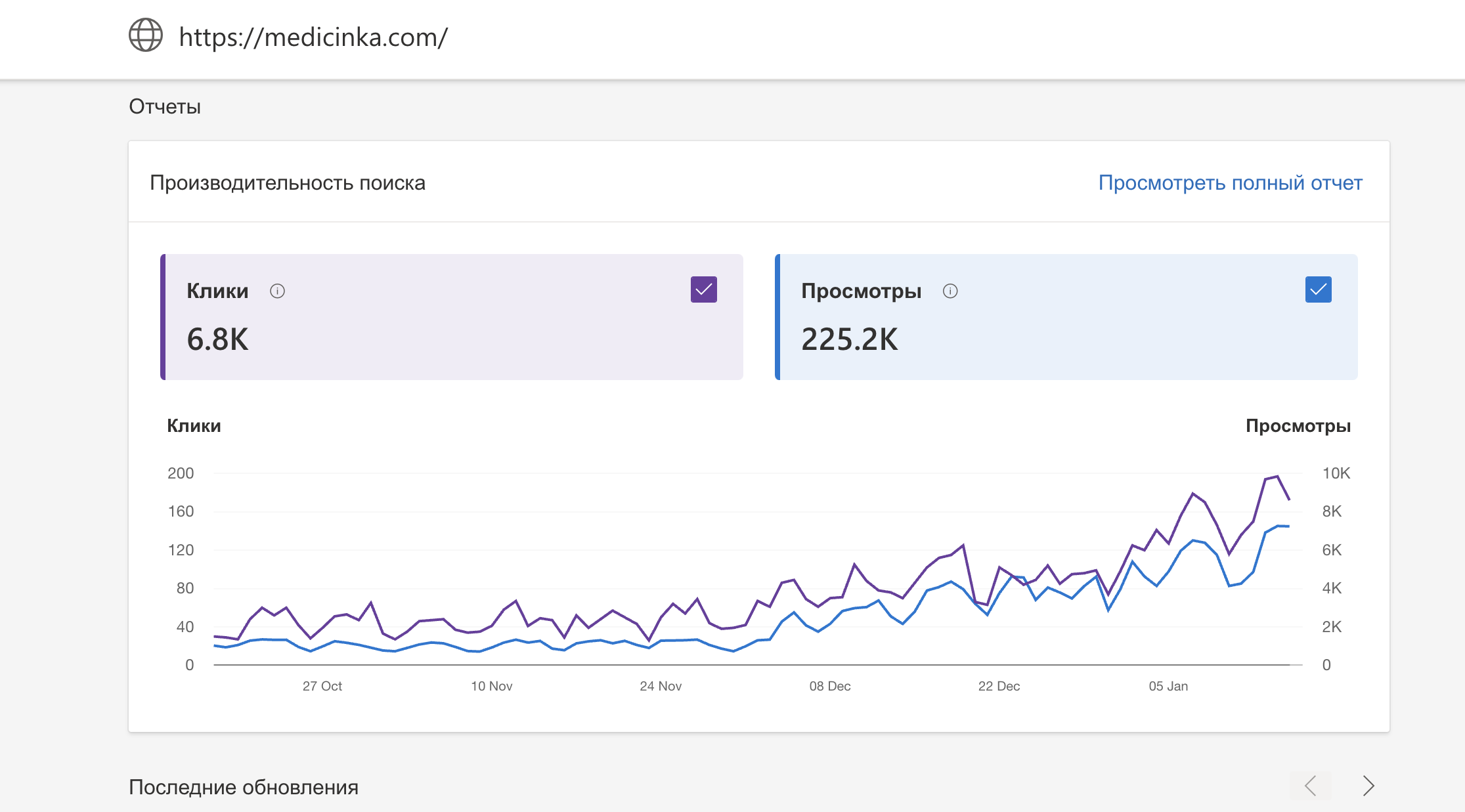Image resolution: width=1465 pixels, height=812 pixels.
Task: Click the 10 Nov date label
Action: [491, 686]
